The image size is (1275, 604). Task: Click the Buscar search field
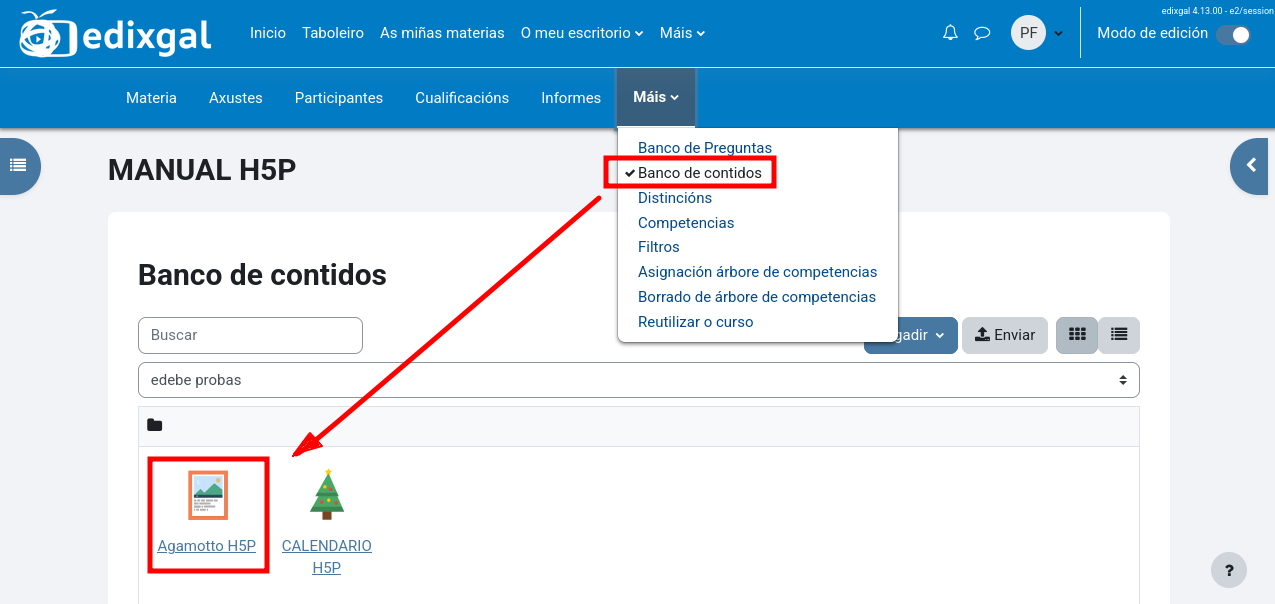pos(250,335)
